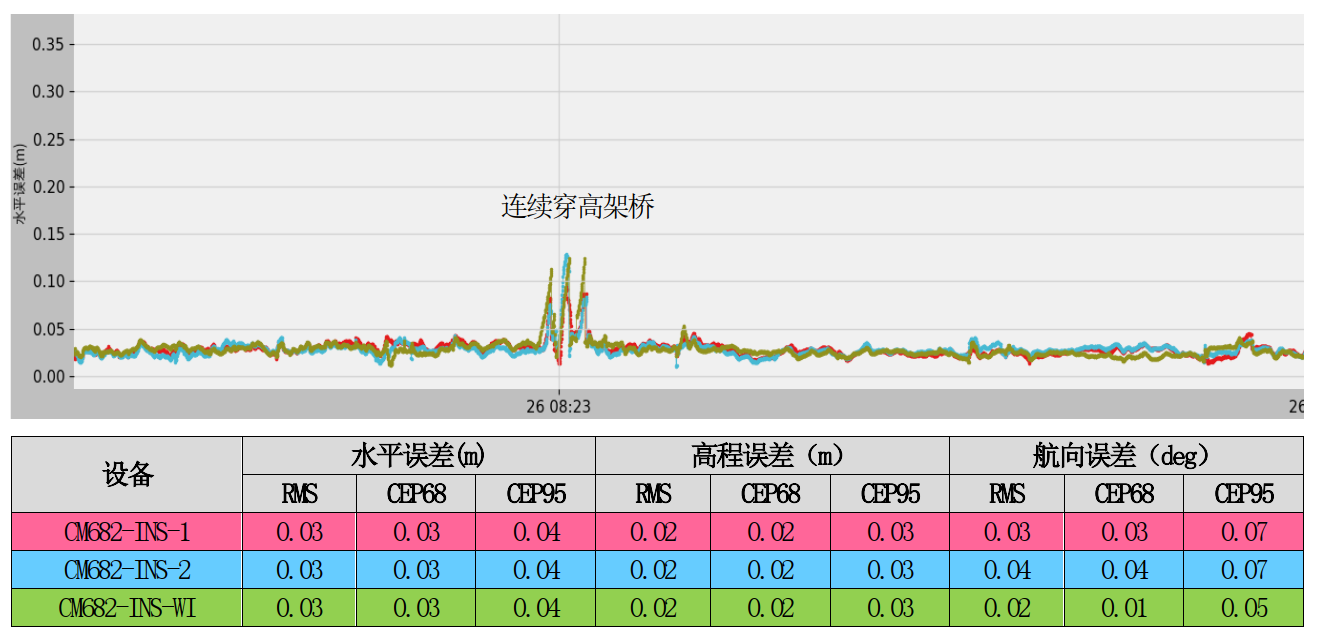Click CEP95 subheader under 航向误差
The height and width of the screenshot is (632, 1318).
(1243, 494)
